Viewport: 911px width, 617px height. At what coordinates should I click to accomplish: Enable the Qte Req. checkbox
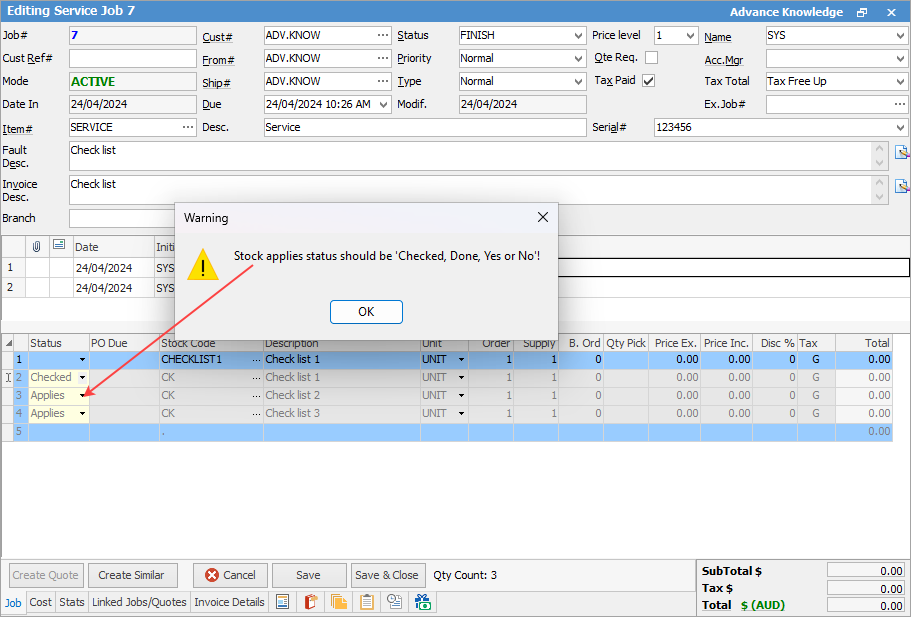(x=651, y=58)
